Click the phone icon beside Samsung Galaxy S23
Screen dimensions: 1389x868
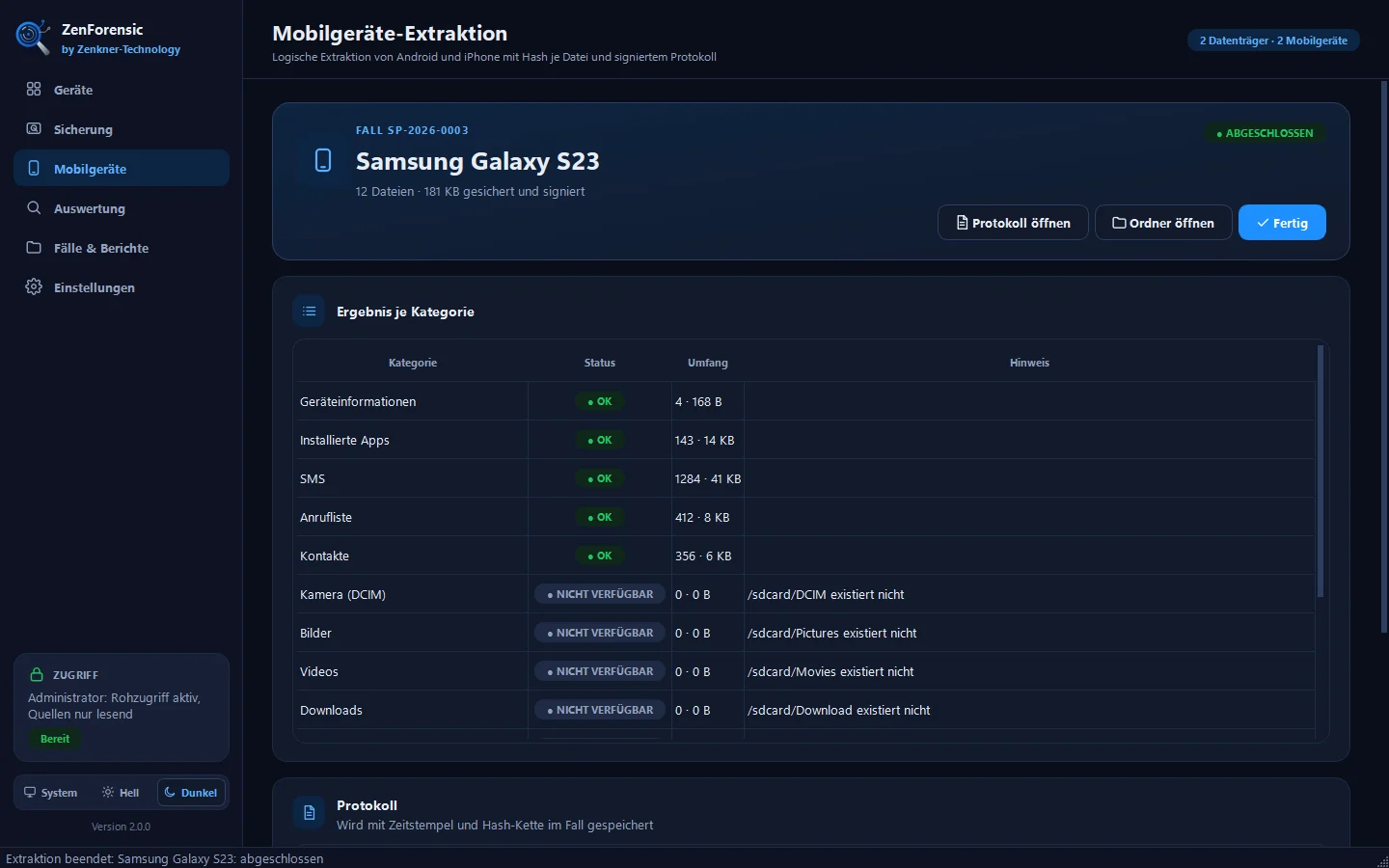coord(323,160)
